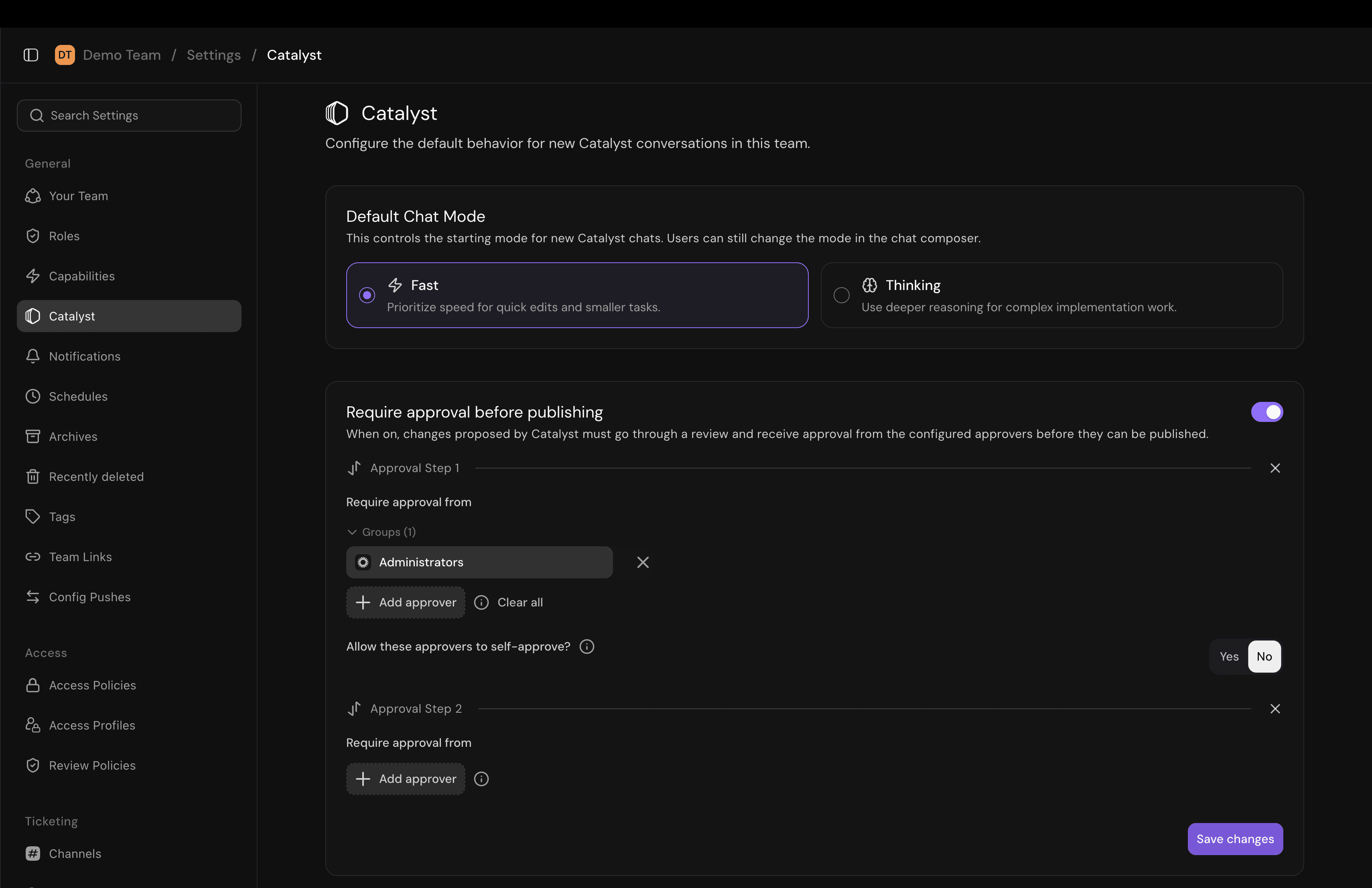Click the Catalyst logo beside the page title

click(337, 113)
